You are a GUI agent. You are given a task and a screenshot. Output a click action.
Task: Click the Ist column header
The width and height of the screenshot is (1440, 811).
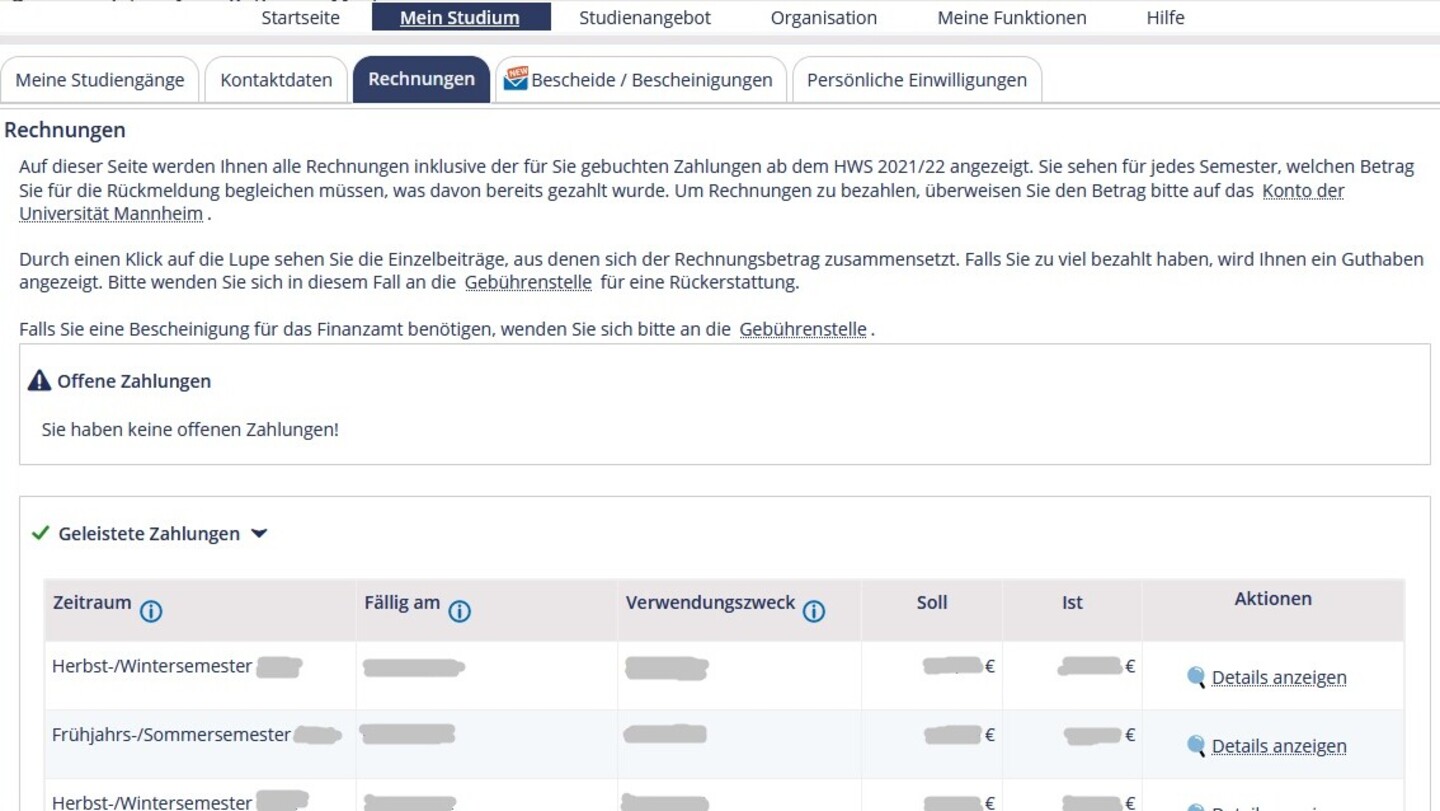click(x=1072, y=603)
